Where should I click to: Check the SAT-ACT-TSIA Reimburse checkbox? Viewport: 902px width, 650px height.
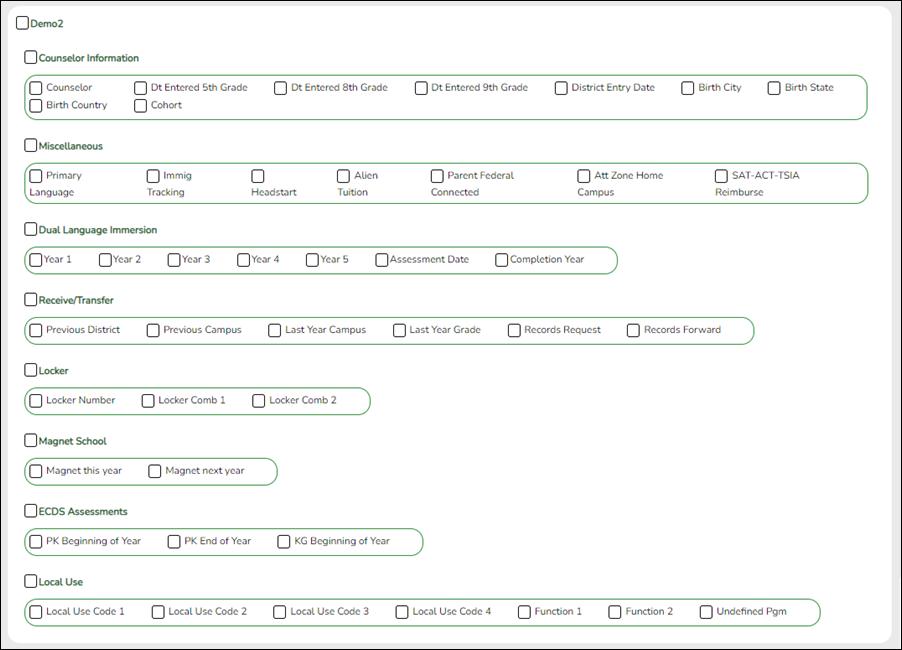click(x=721, y=175)
